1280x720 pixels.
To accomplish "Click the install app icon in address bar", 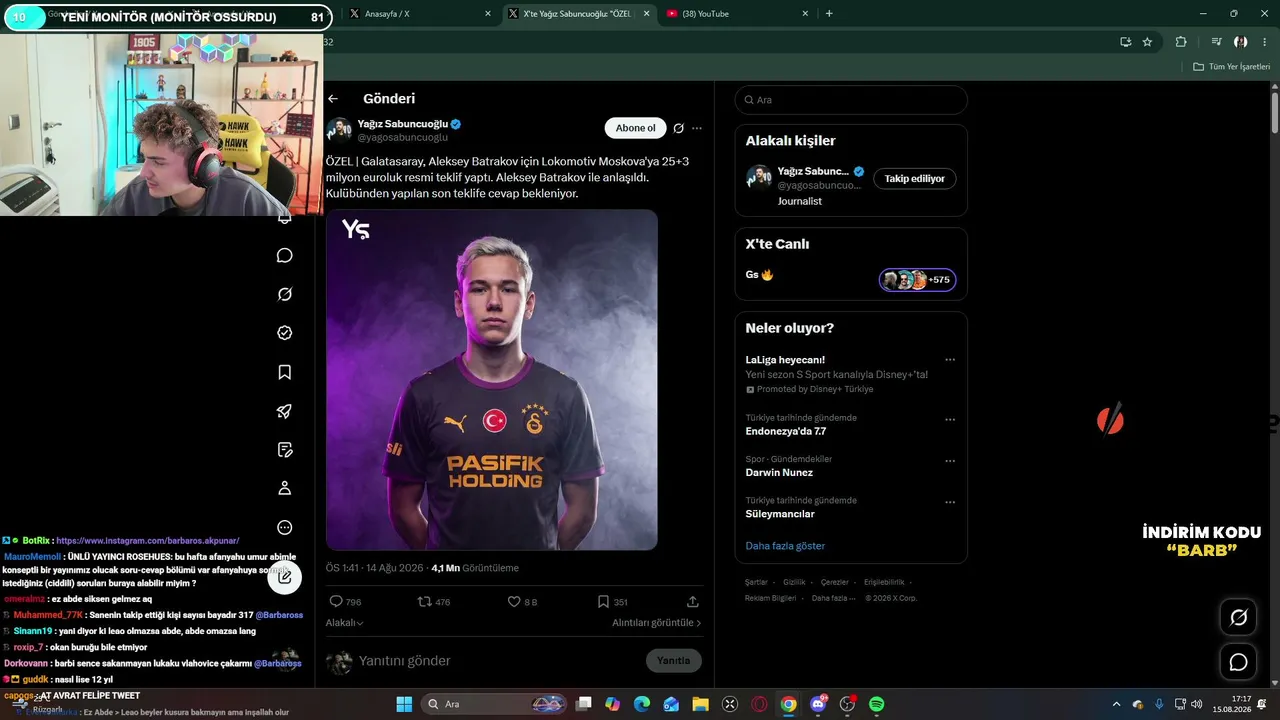I will tap(1125, 42).
